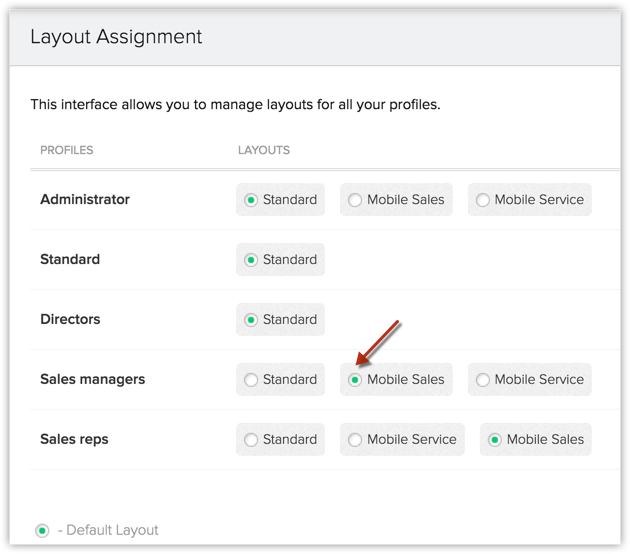Click the Standard profile name

(x=70, y=260)
